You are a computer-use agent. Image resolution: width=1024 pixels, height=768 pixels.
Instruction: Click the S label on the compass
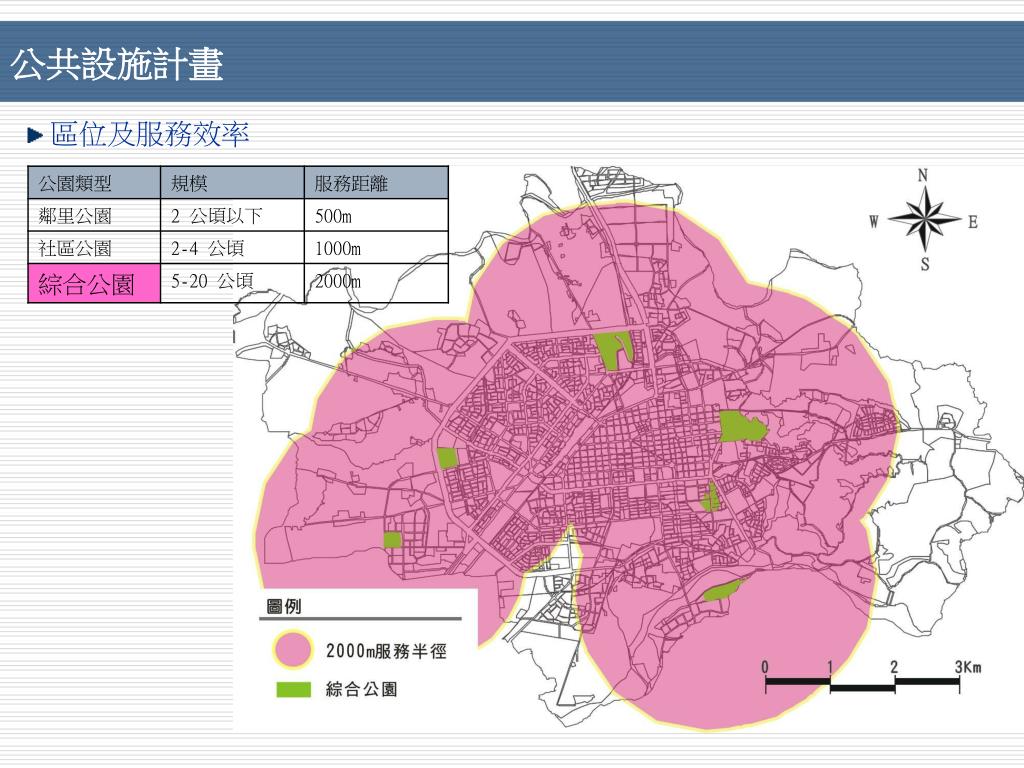point(925,264)
